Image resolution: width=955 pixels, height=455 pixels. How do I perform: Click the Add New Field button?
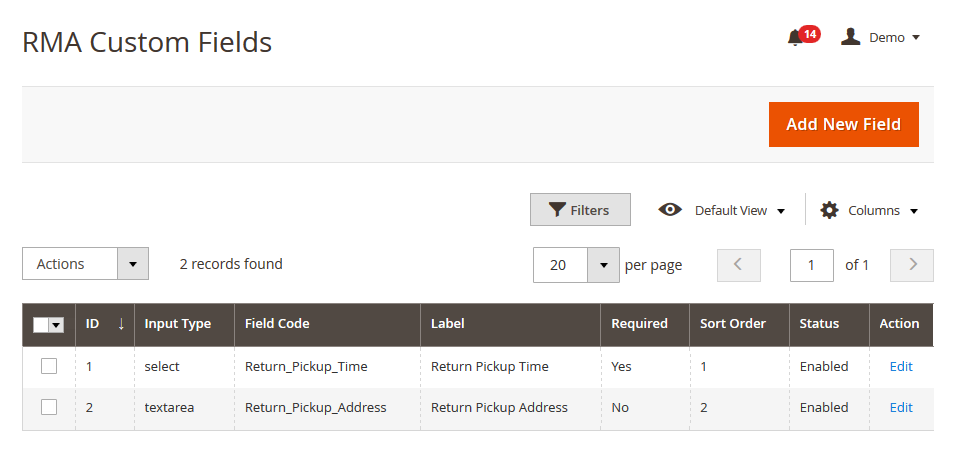pos(843,125)
